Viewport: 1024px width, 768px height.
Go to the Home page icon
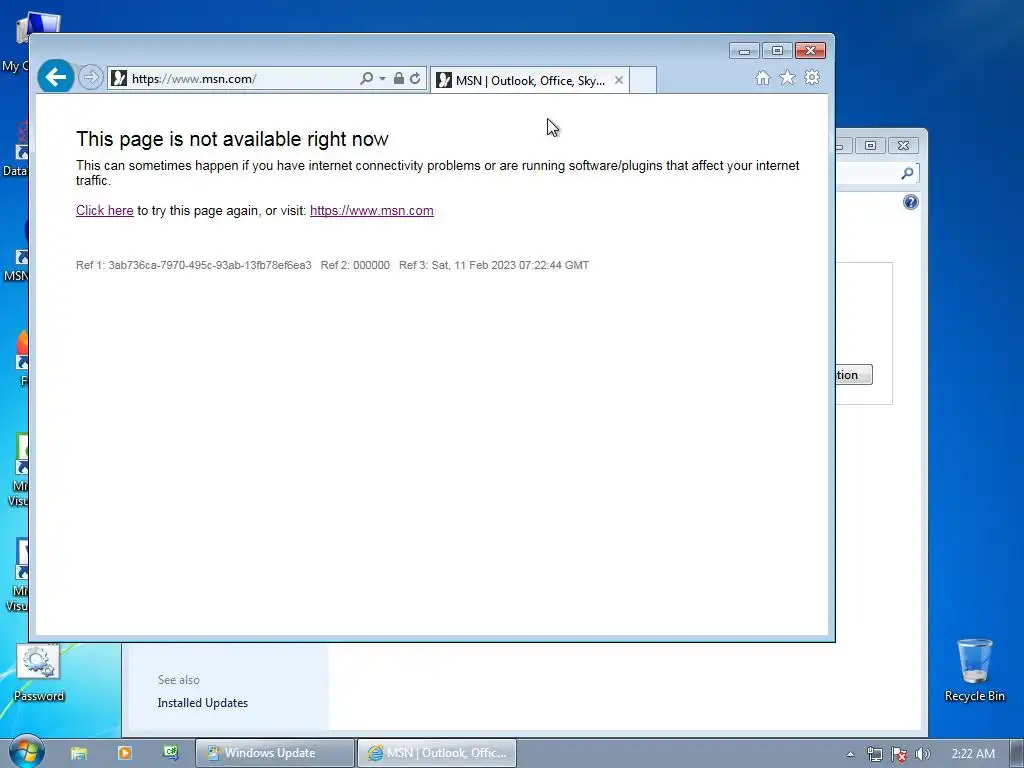click(x=763, y=78)
